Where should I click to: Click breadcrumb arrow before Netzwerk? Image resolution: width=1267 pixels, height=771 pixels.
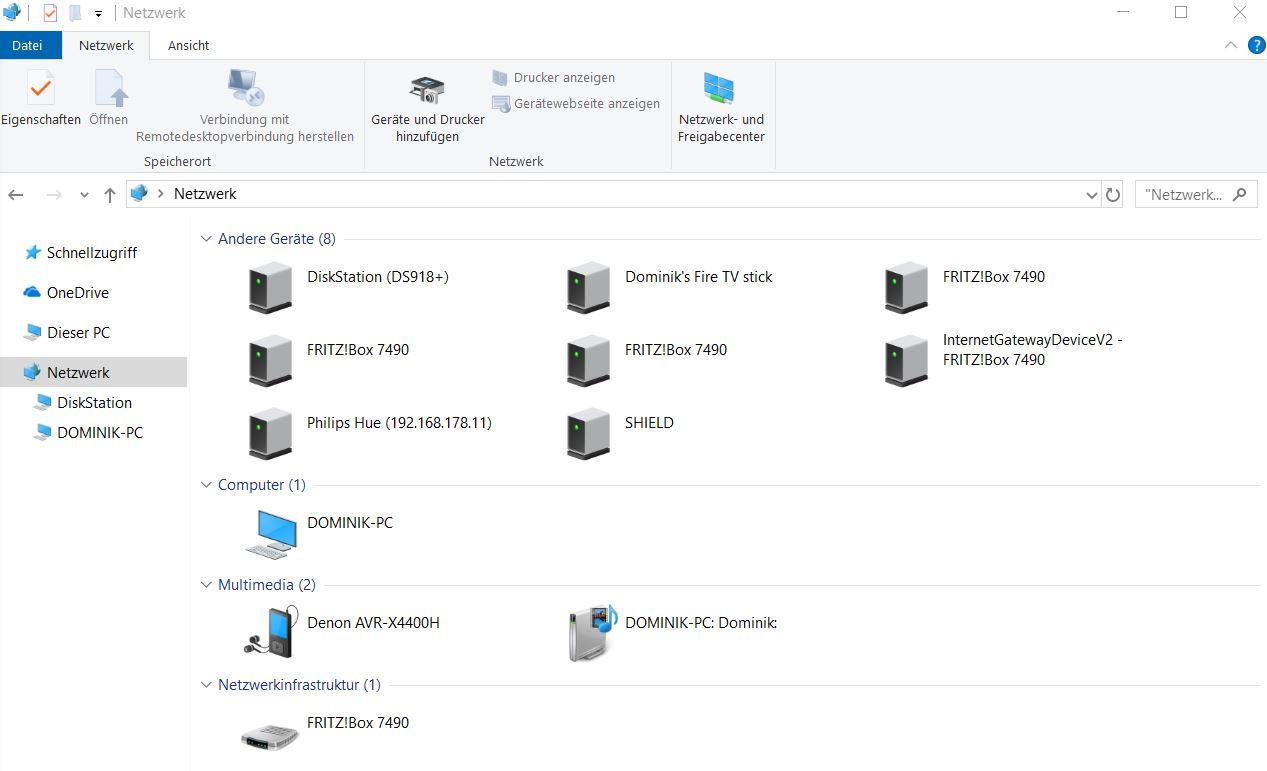[161, 194]
